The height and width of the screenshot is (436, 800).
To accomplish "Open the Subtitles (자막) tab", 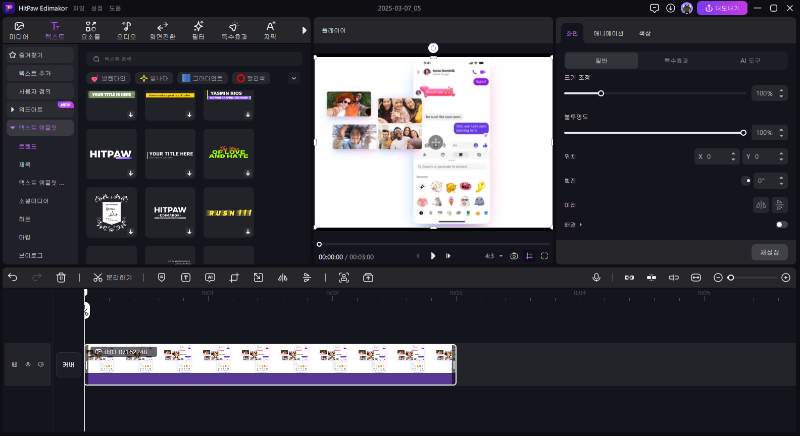I will coord(270,31).
